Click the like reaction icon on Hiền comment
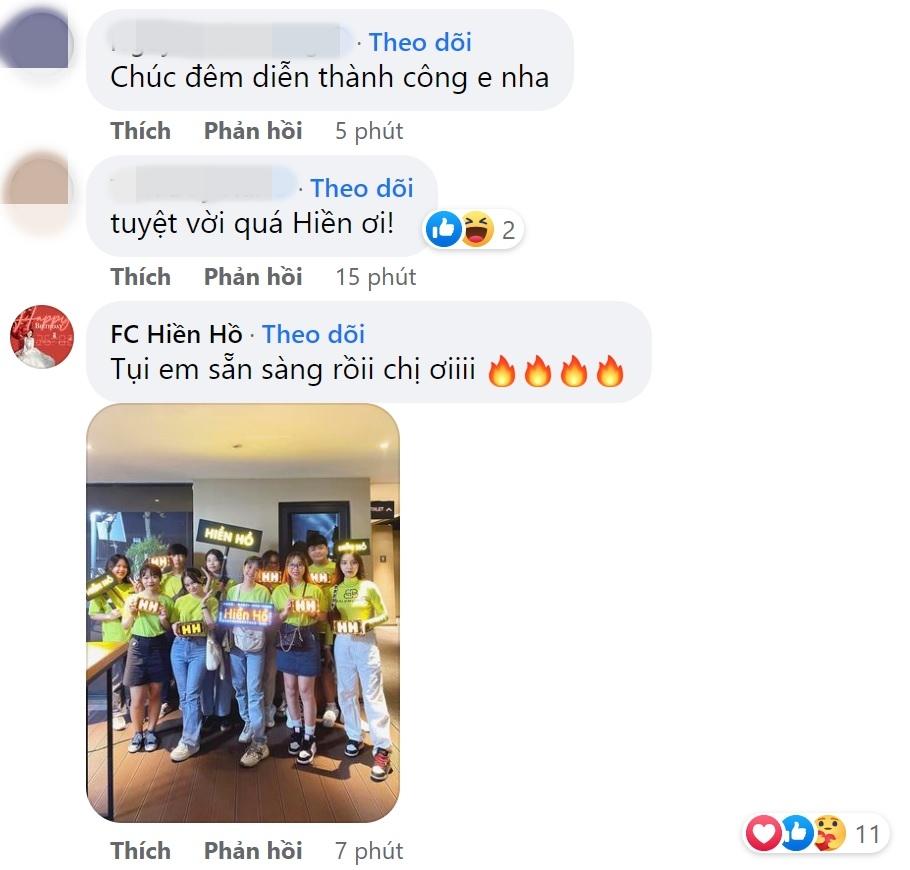Screen dimensions: 910x870 pyautogui.click(x=443, y=229)
